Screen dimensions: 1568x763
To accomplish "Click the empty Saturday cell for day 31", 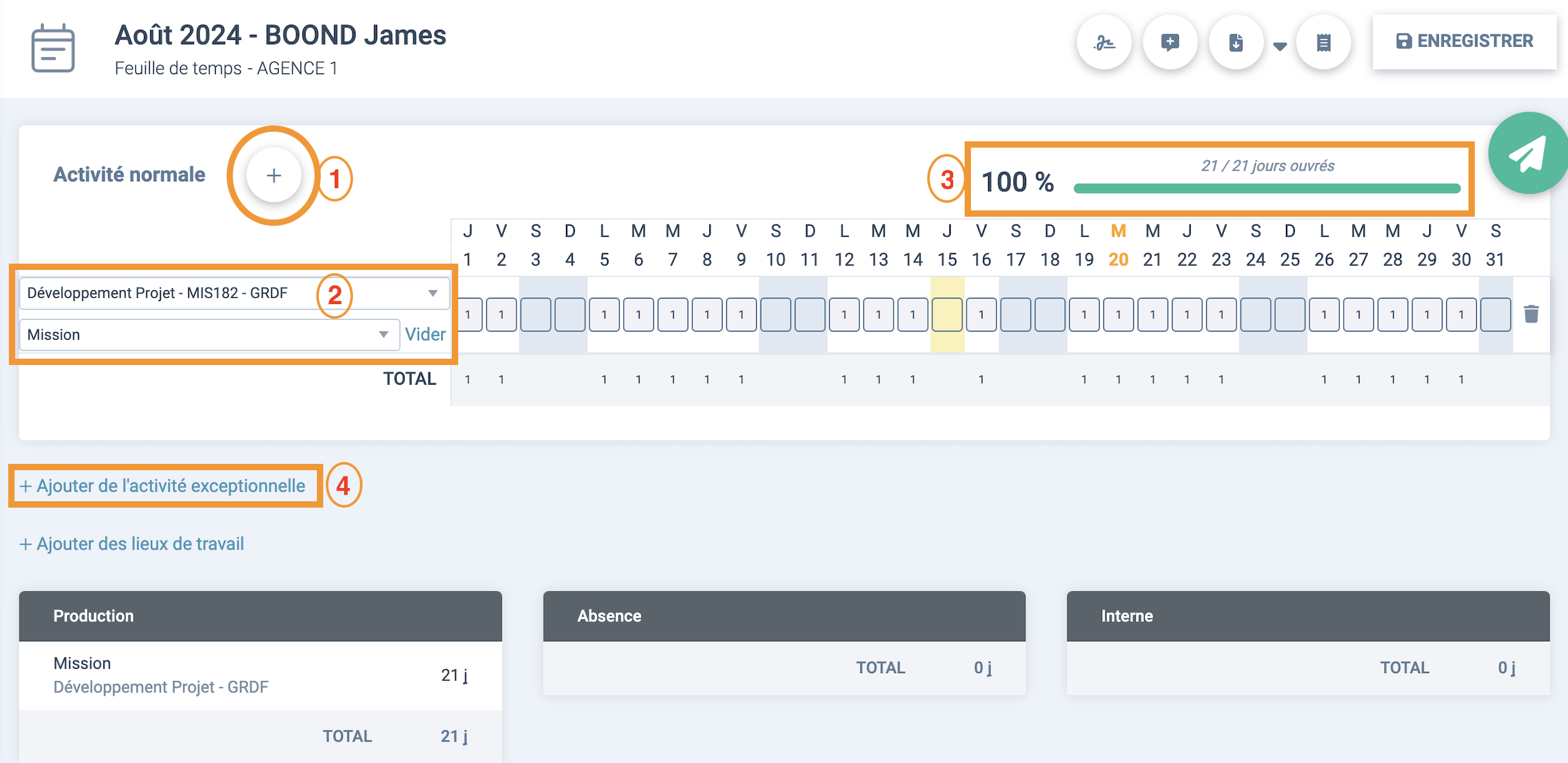I will click(1495, 314).
